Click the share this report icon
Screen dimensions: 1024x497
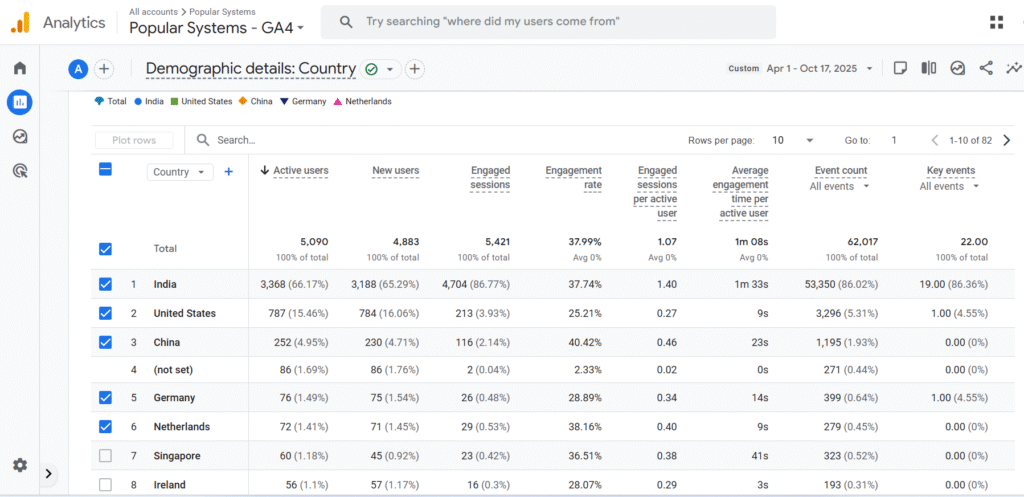pos(986,69)
